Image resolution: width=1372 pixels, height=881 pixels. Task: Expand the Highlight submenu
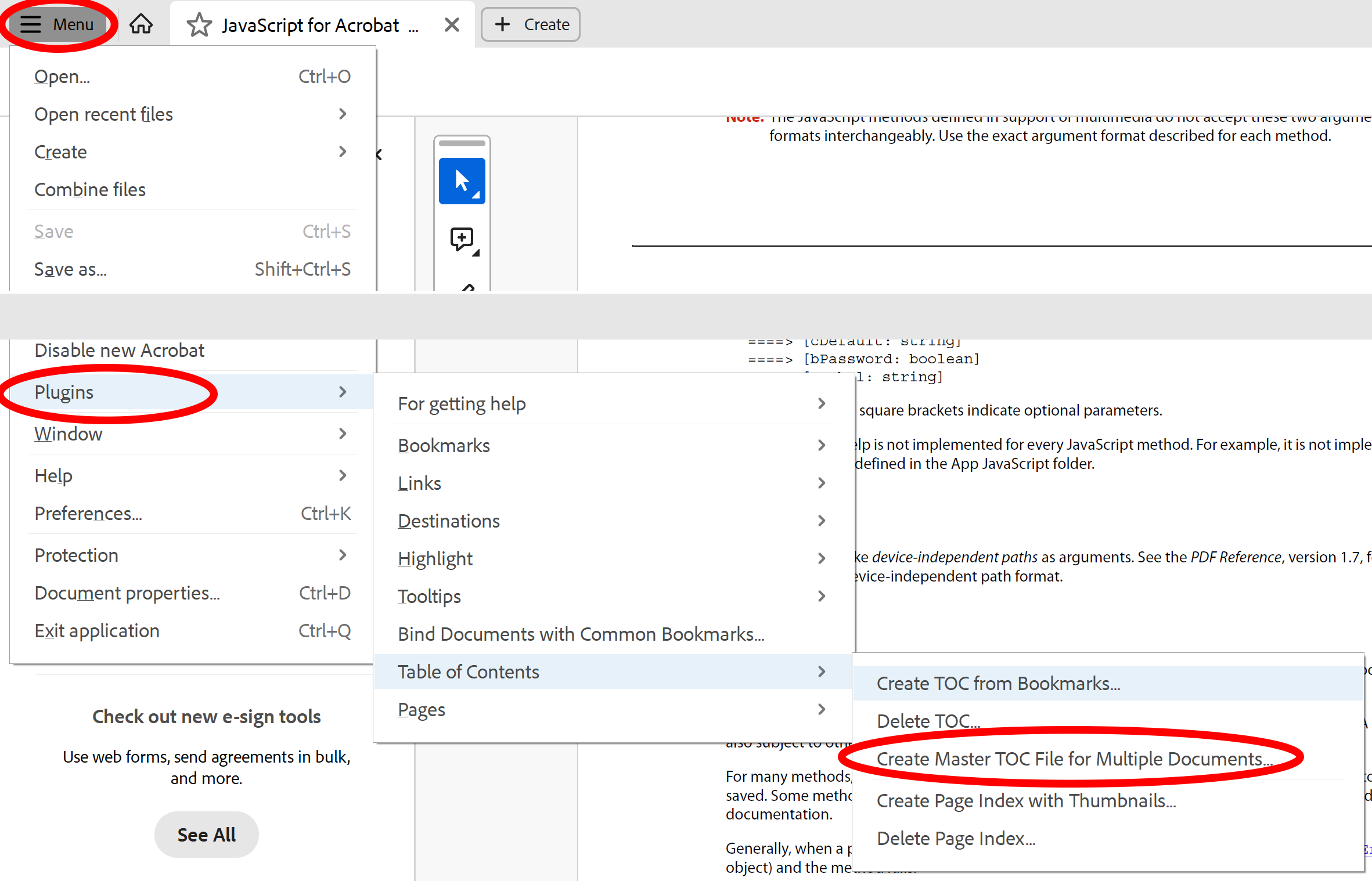(614, 558)
